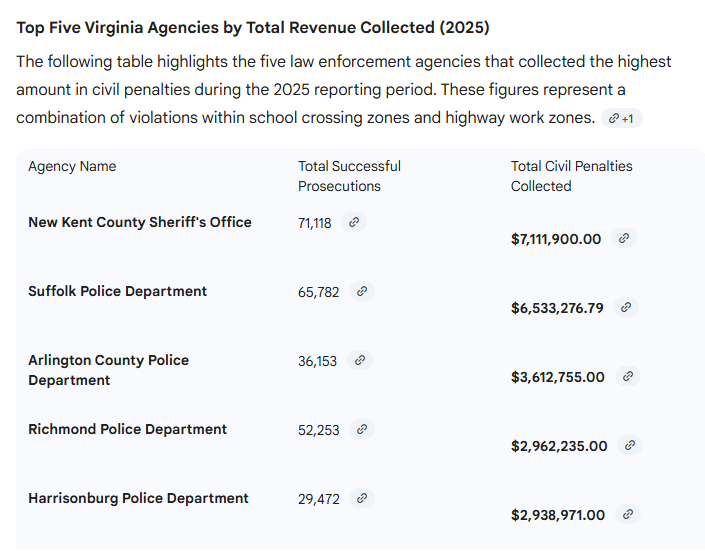This screenshot has width=705, height=552.
Task: Click Arlington County Police Department agency name
Action: pos(108,370)
